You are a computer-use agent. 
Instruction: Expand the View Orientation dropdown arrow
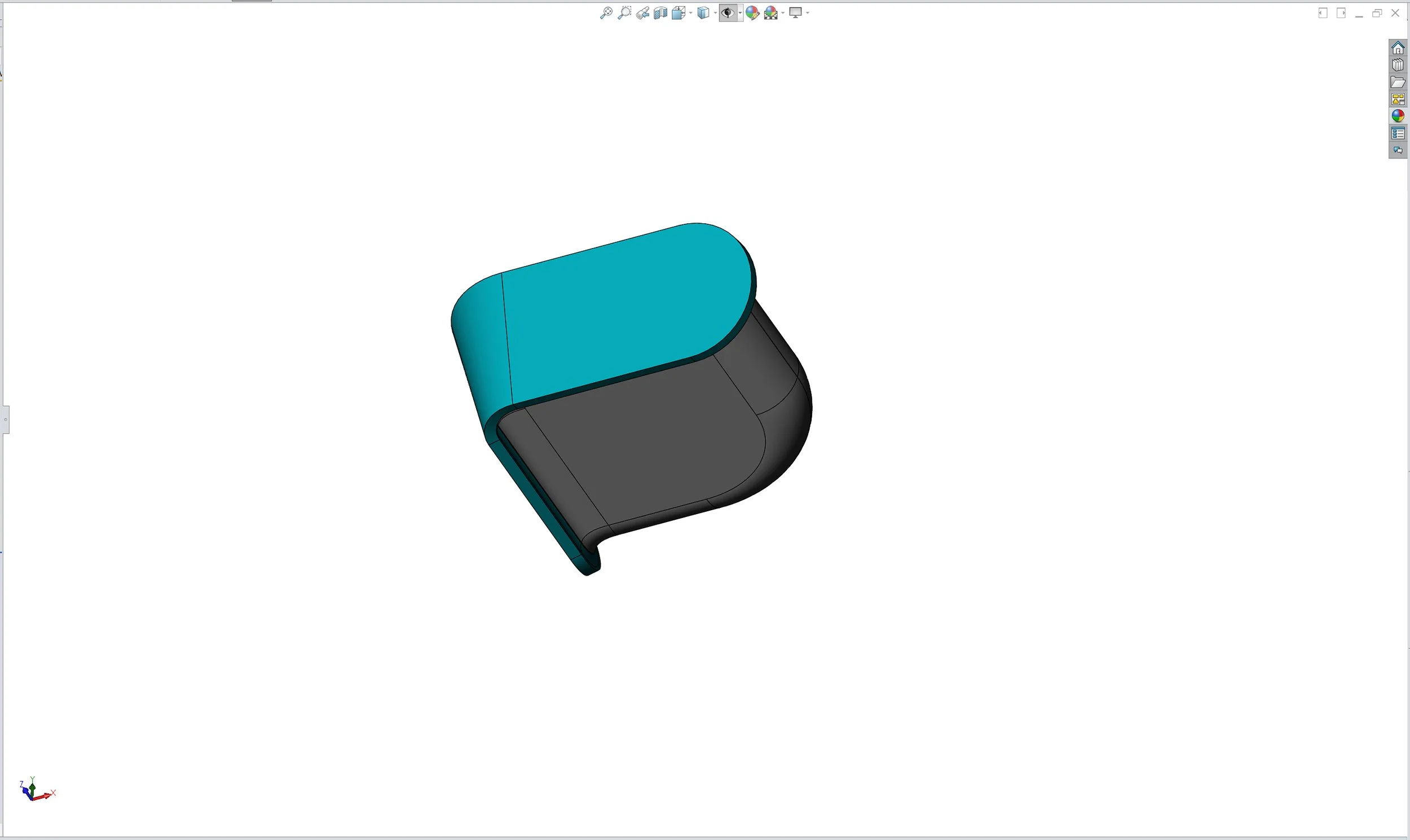691,13
